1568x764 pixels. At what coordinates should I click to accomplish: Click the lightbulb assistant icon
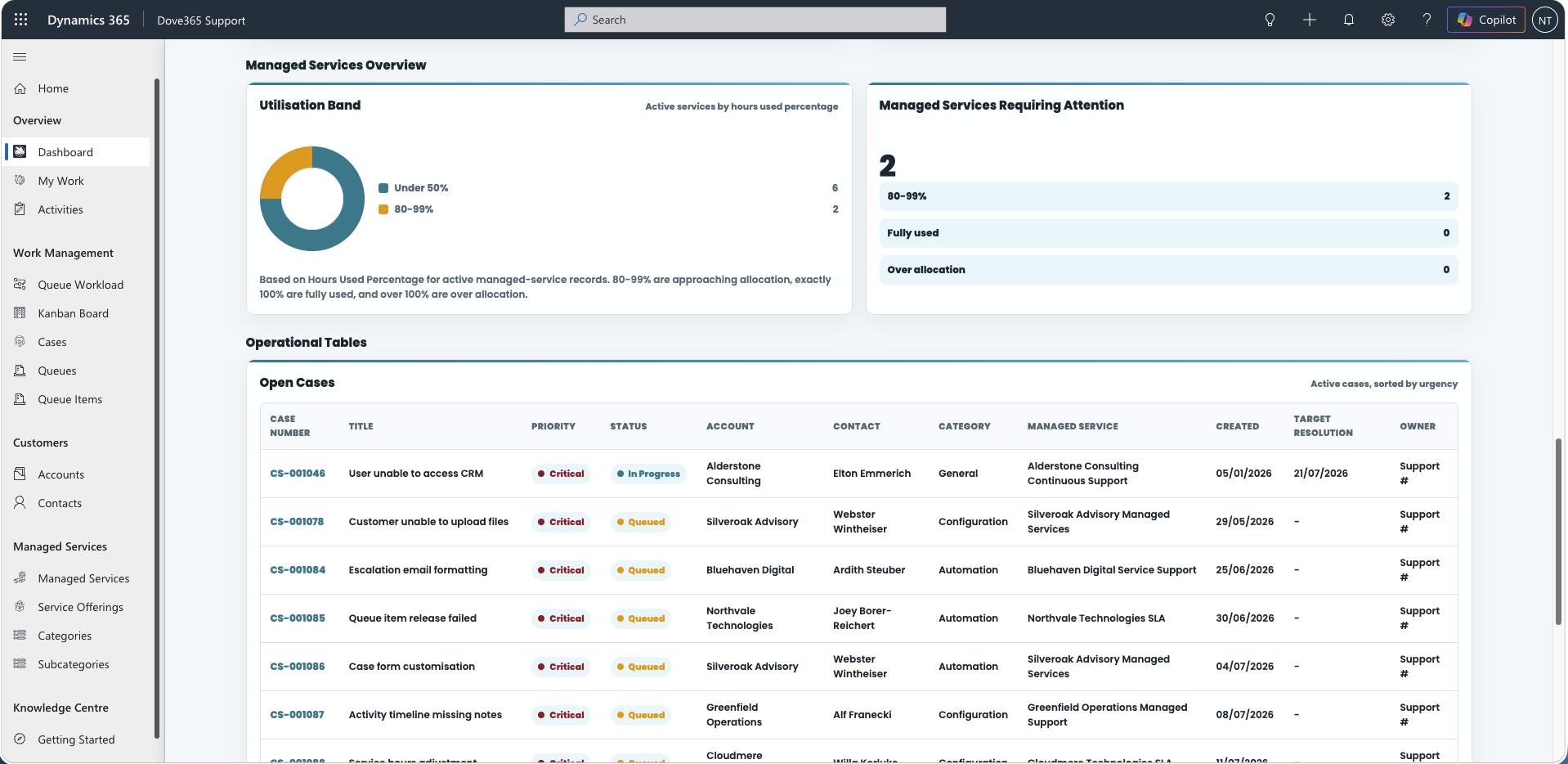1270,20
